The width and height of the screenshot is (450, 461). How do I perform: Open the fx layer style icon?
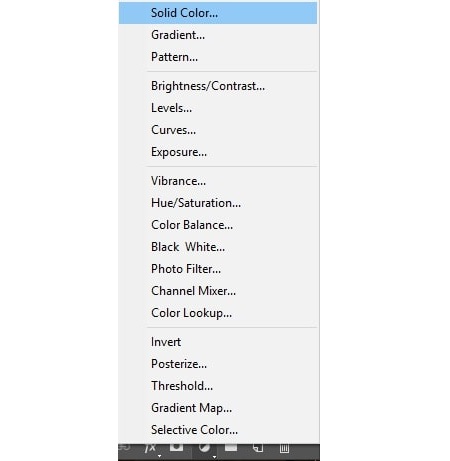pos(151,448)
